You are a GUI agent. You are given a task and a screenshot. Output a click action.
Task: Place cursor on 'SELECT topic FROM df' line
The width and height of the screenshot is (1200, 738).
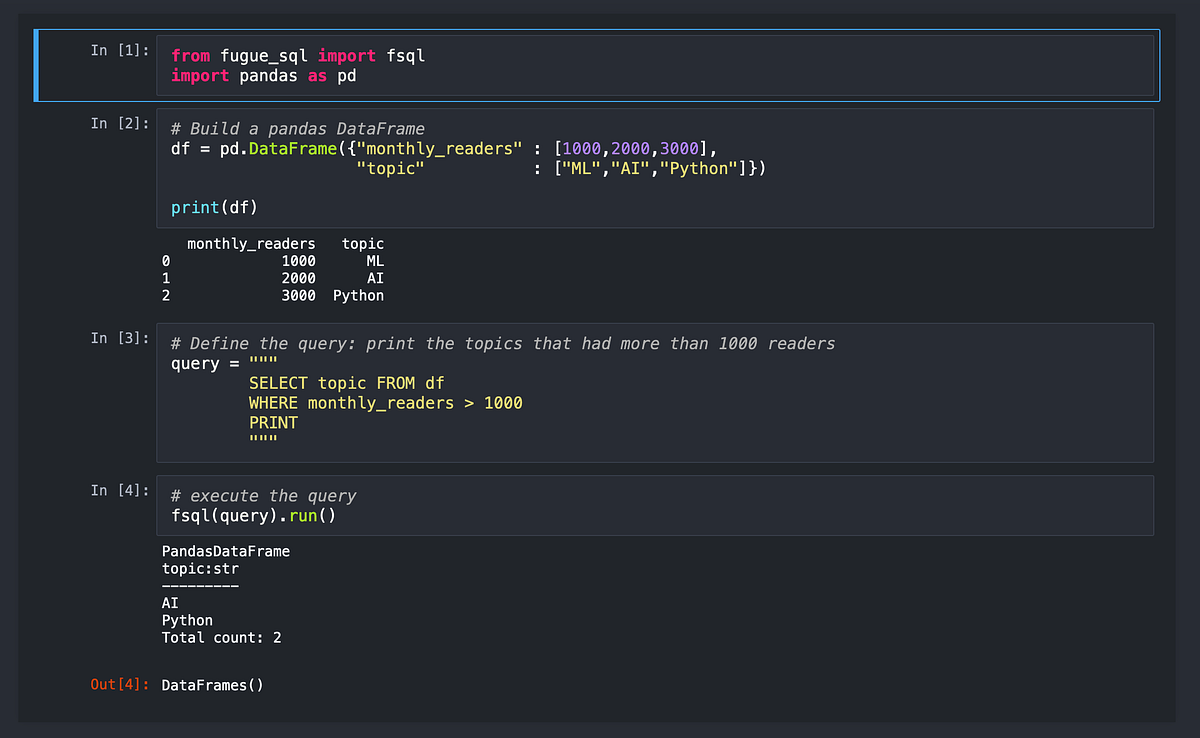[x=347, y=383]
